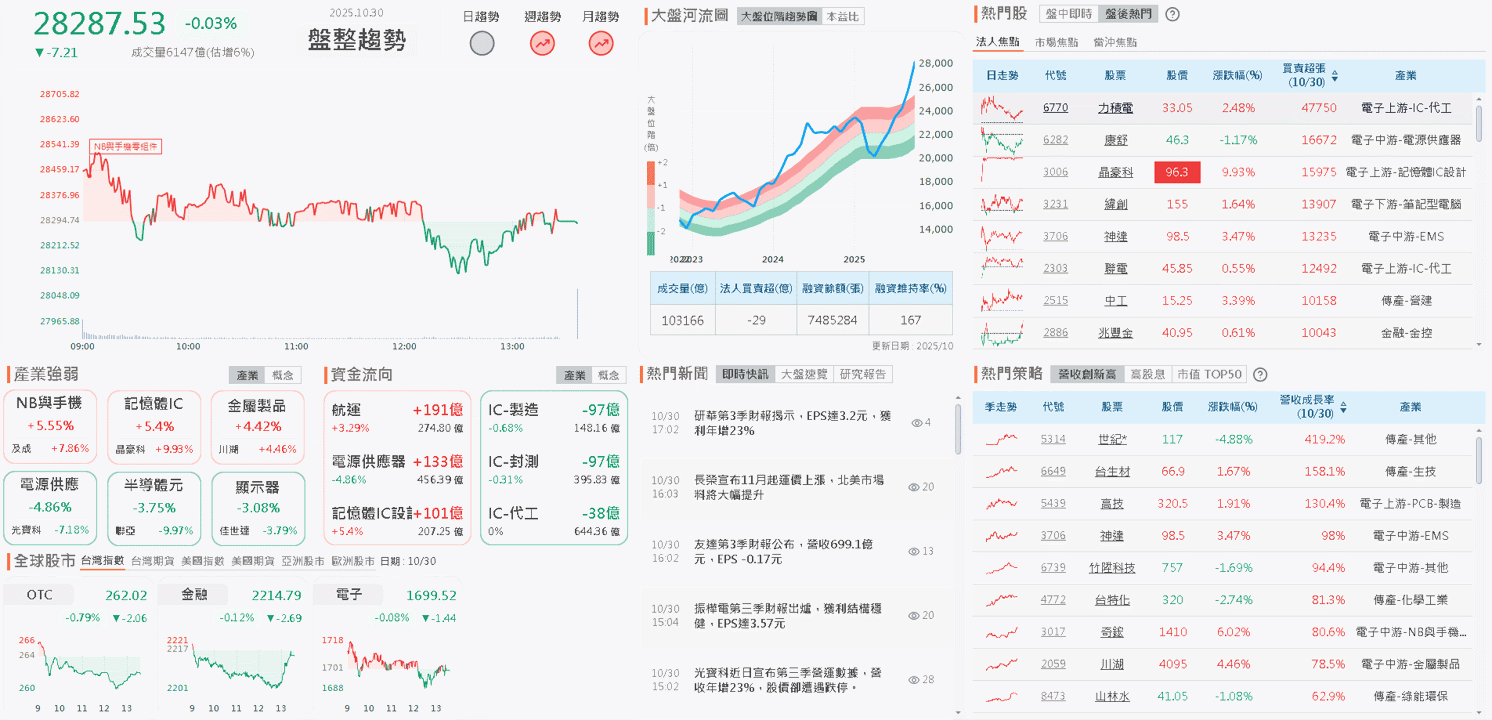Click the 航運 +191億 fund flow entry
The width and height of the screenshot is (1492, 720).
click(x=397, y=417)
